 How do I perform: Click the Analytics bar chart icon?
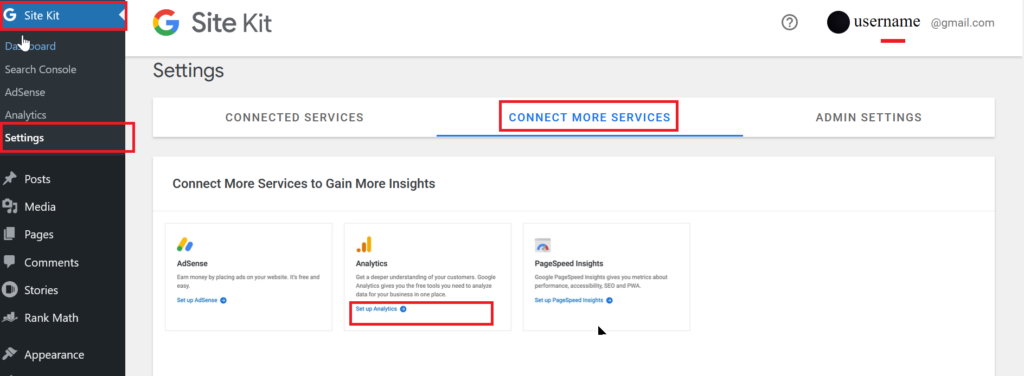coord(364,245)
